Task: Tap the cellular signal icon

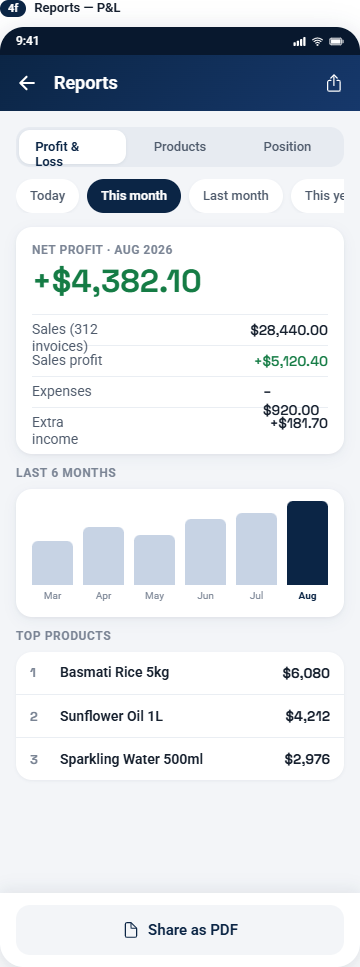Action: pyautogui.click(x=300, y=41)
